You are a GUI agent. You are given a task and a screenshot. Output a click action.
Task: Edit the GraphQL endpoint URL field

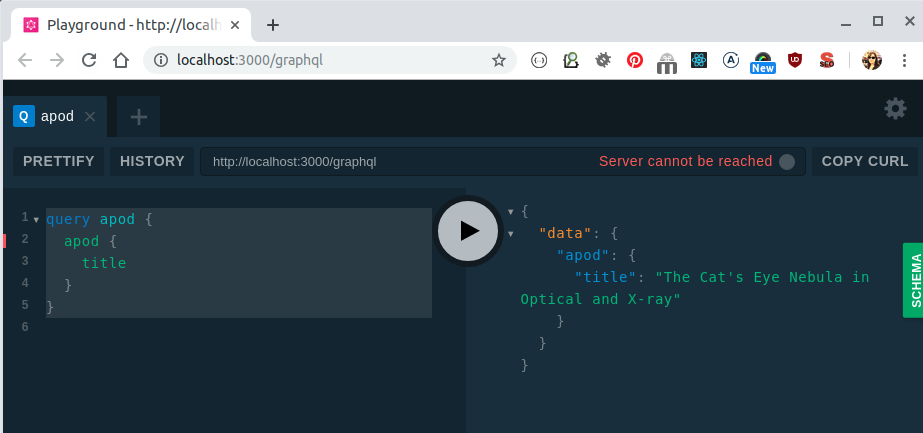tap(502, 161)
